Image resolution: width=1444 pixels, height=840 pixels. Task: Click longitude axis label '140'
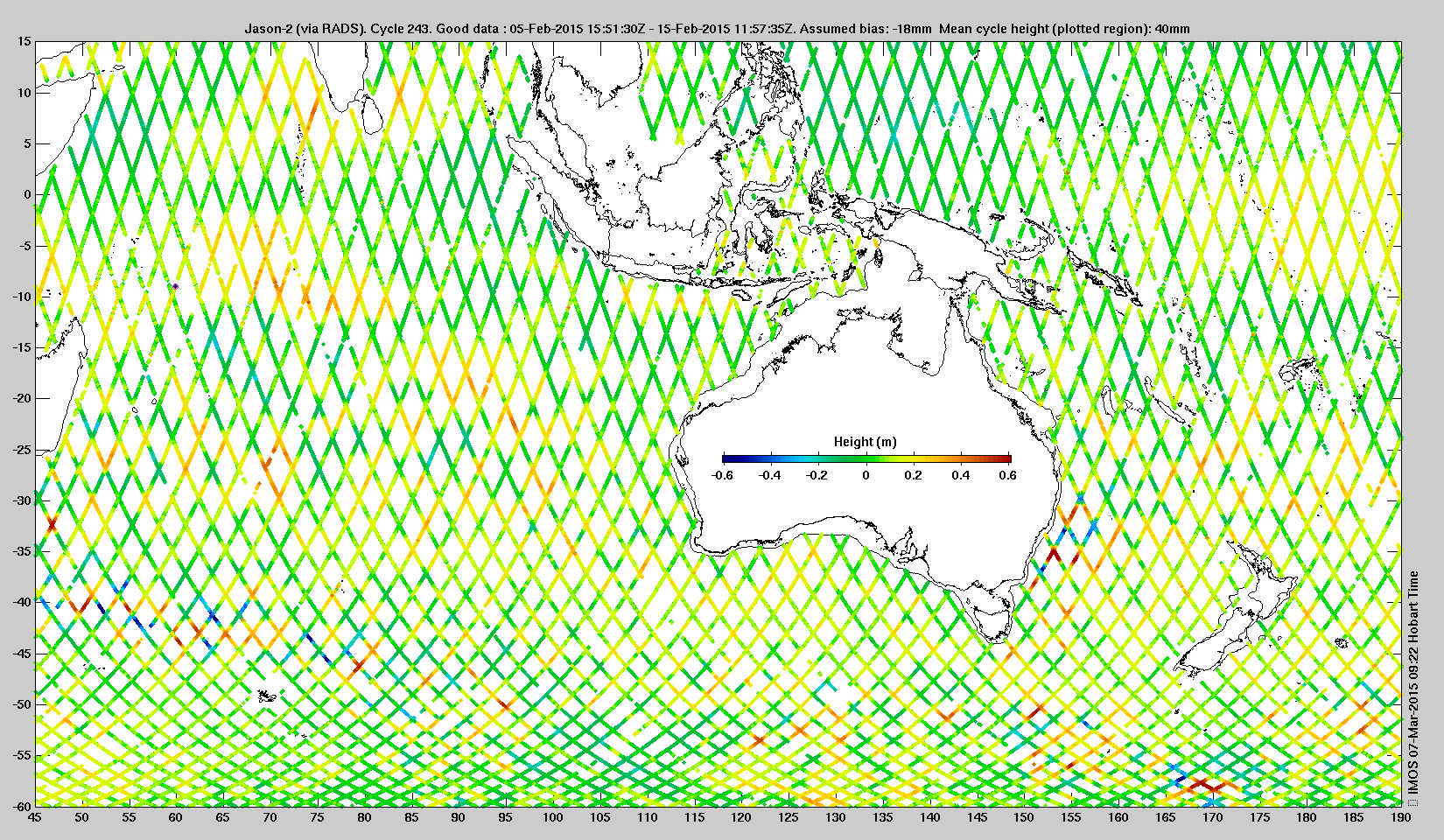(x=929, y=818)
